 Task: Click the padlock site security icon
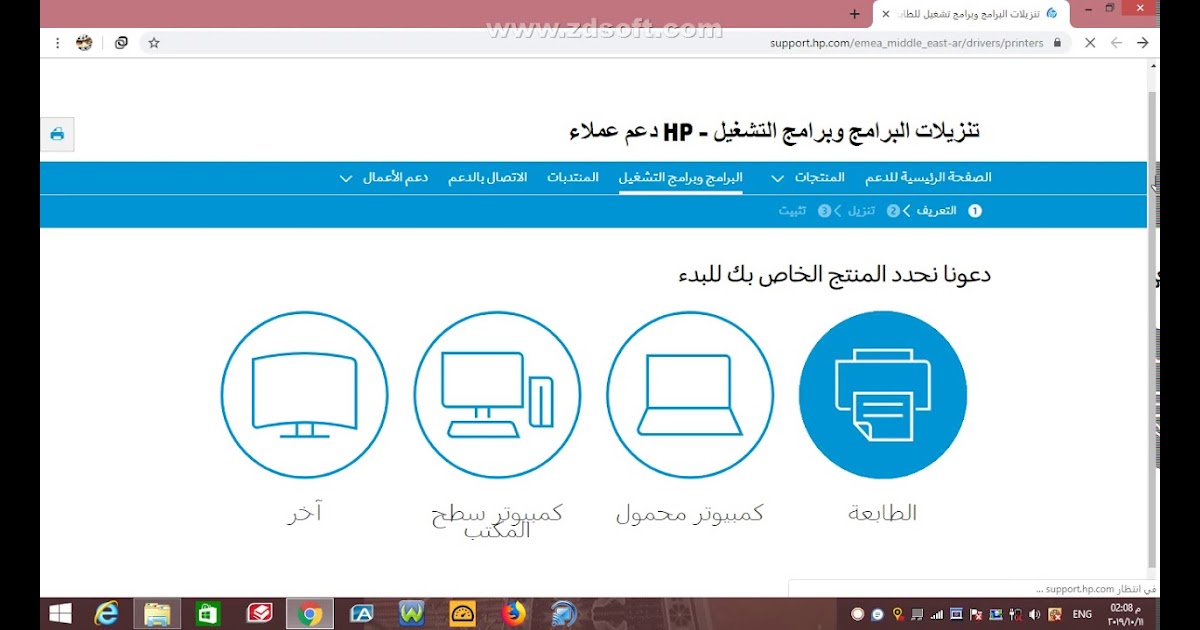tap(1057, 43)
